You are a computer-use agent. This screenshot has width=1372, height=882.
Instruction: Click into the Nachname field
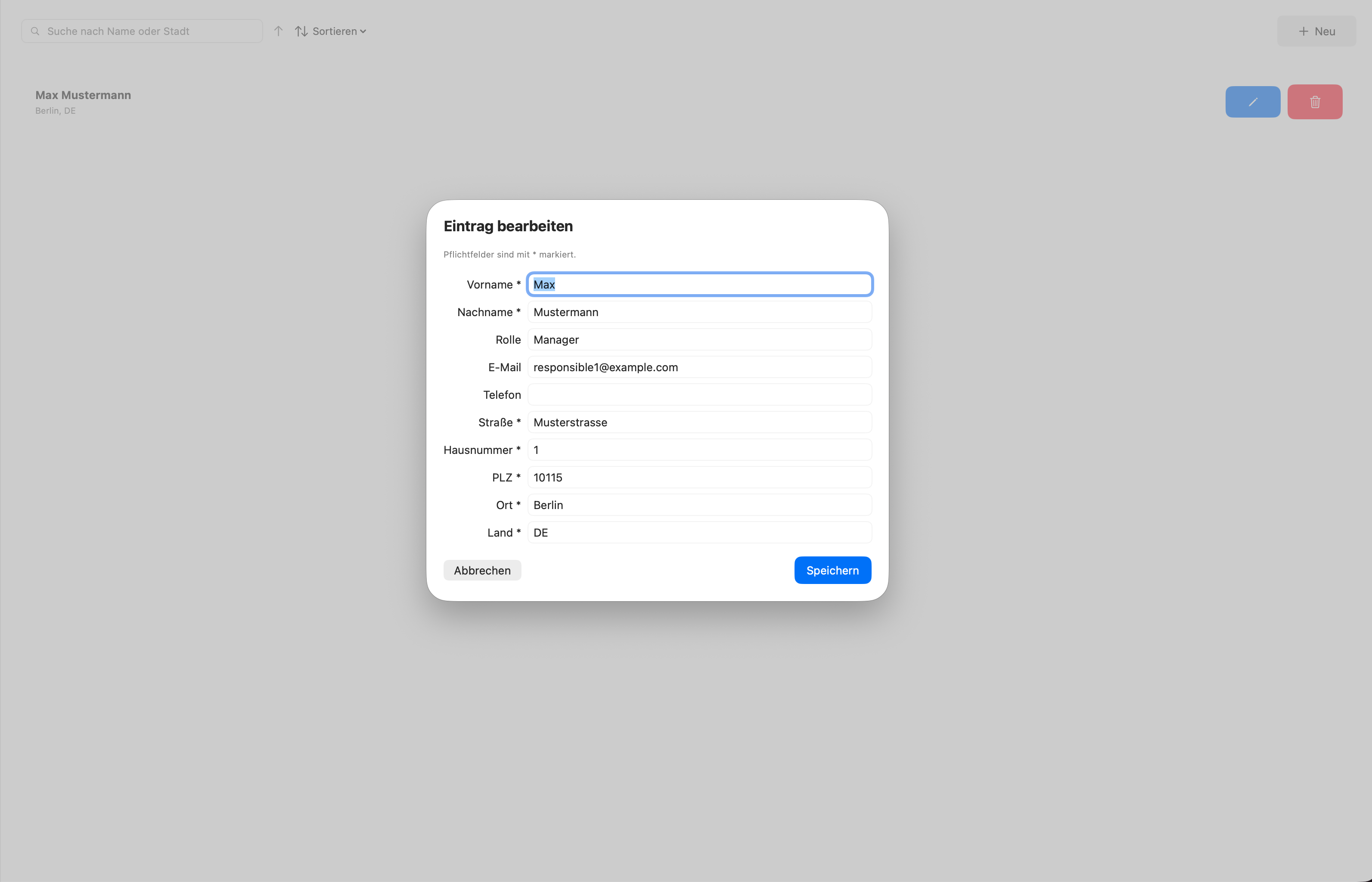click(699, 311)
